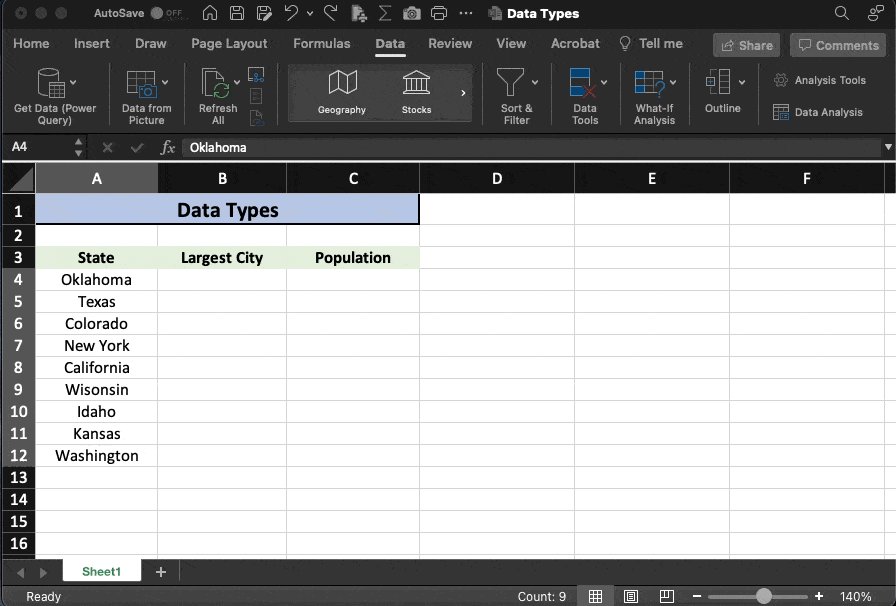This screenshot has width=896, height=606.
Task: Click the AutoSum sigma icon
Action: pos(385,13)
